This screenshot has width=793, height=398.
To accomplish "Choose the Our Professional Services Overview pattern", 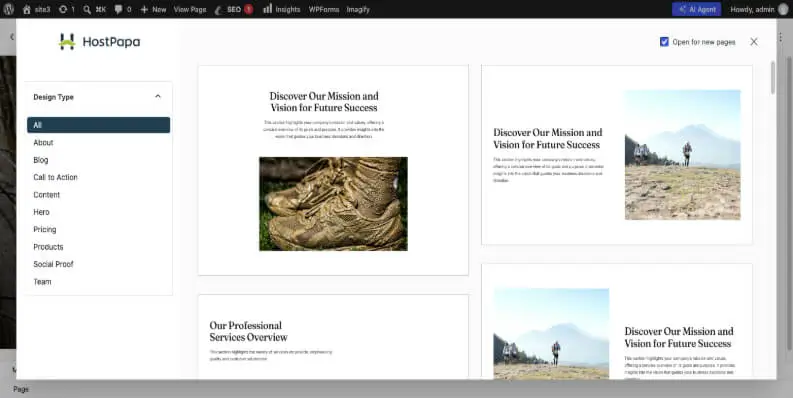I will [x=333, y=337].
